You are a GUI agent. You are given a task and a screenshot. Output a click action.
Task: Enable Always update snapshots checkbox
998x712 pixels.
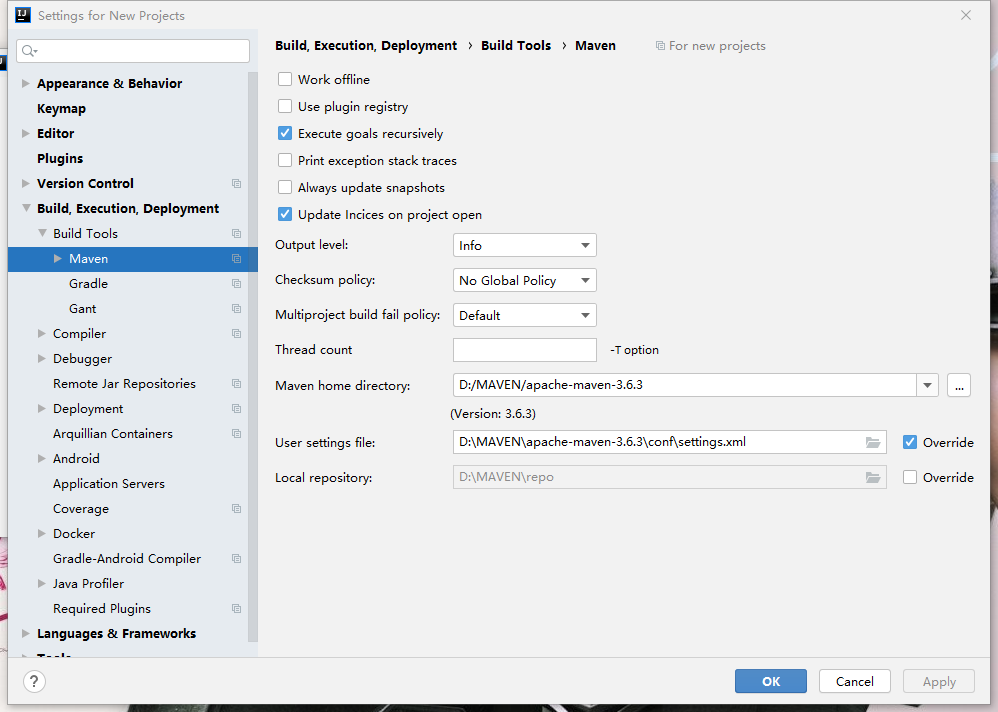coord(285,188)
